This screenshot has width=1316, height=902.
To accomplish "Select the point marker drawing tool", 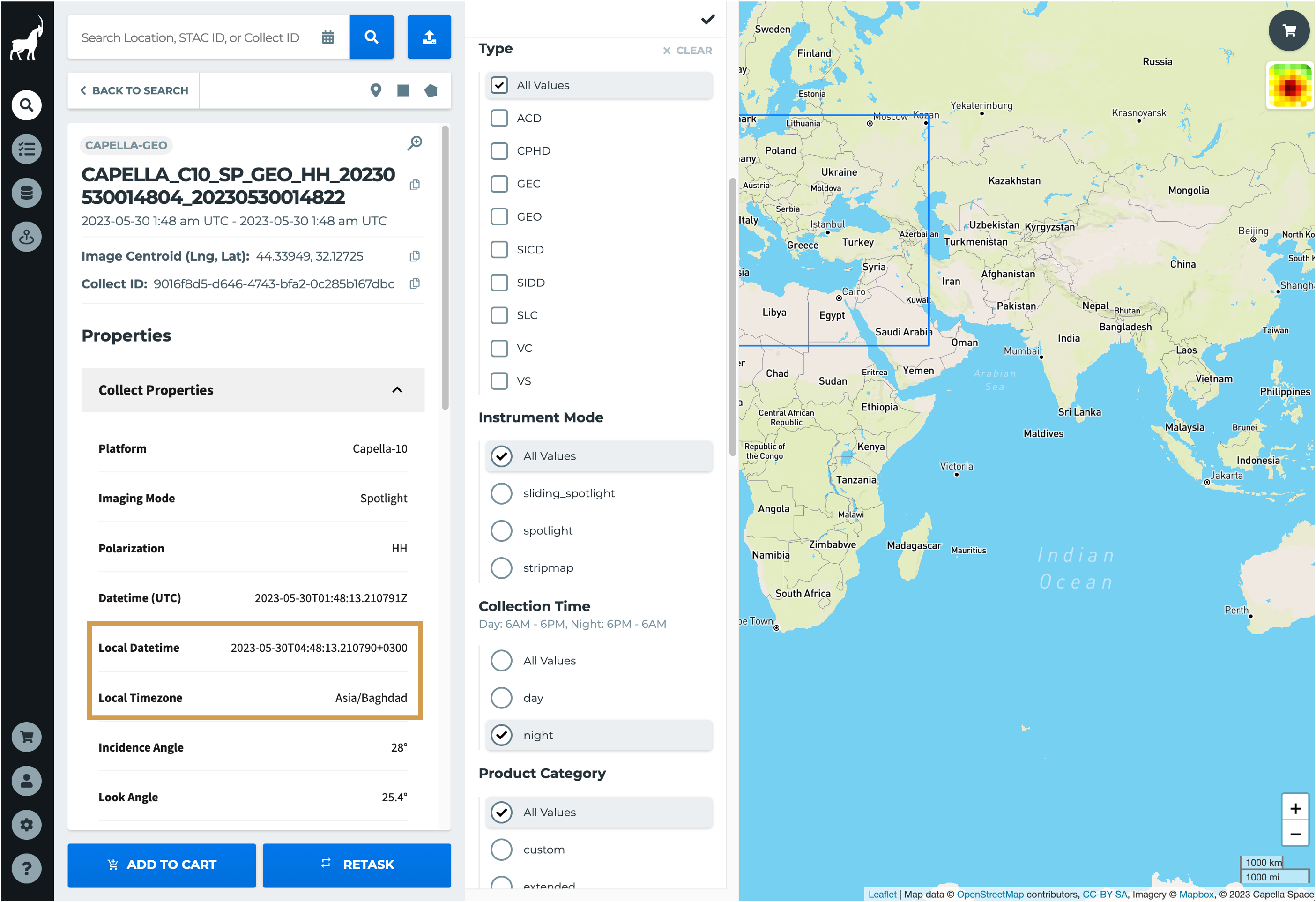I will 375,90.
